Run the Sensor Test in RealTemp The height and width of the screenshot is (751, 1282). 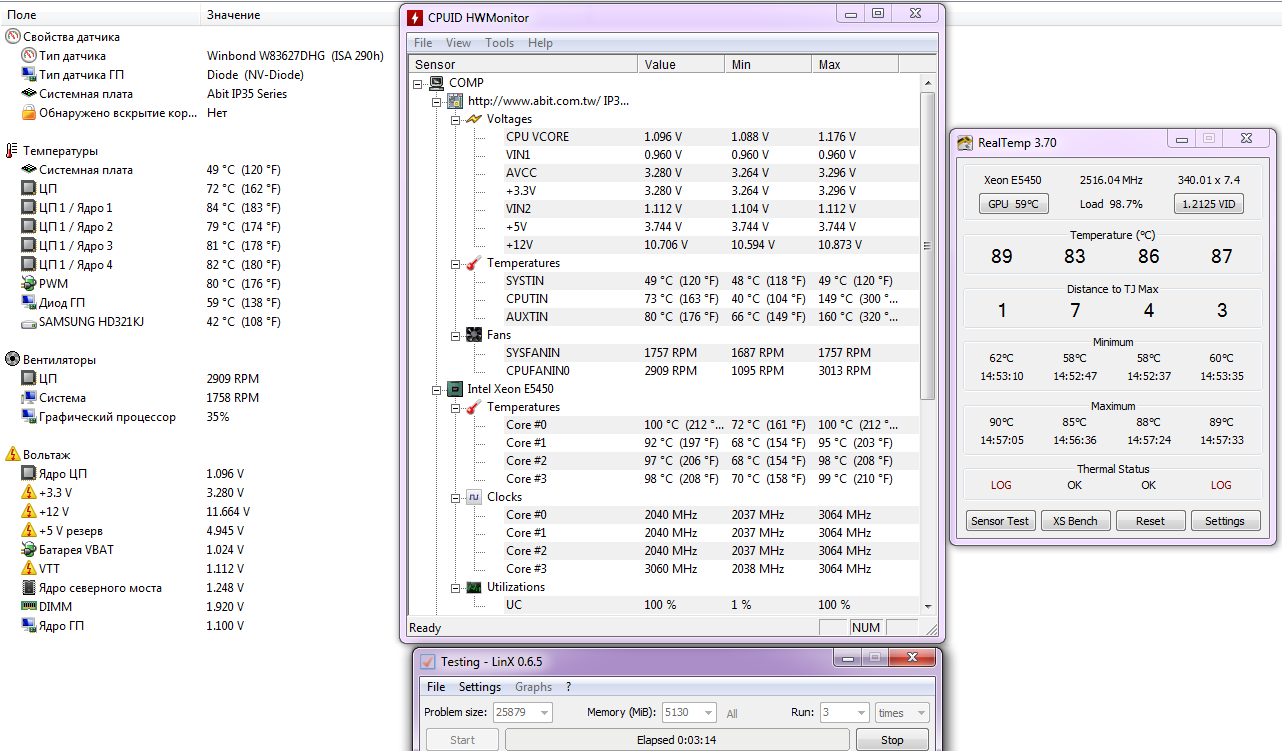coord(1001,521)
